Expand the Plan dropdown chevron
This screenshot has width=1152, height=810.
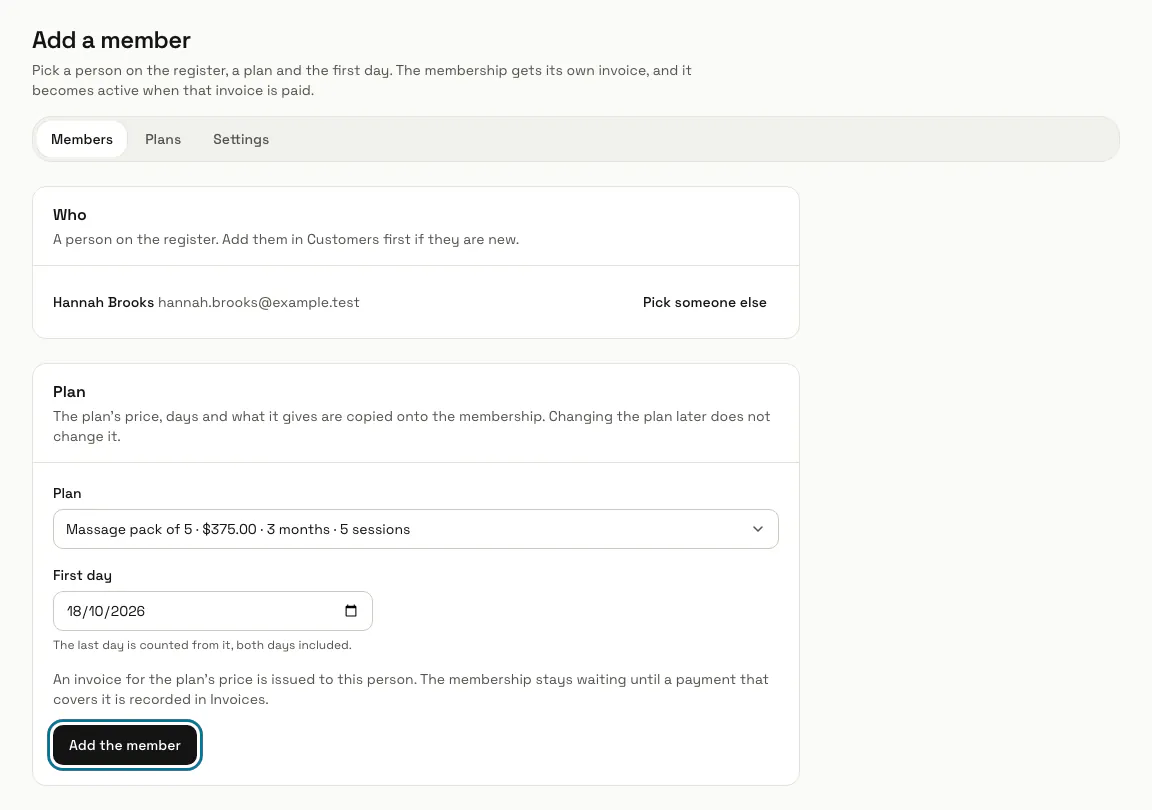757,529
